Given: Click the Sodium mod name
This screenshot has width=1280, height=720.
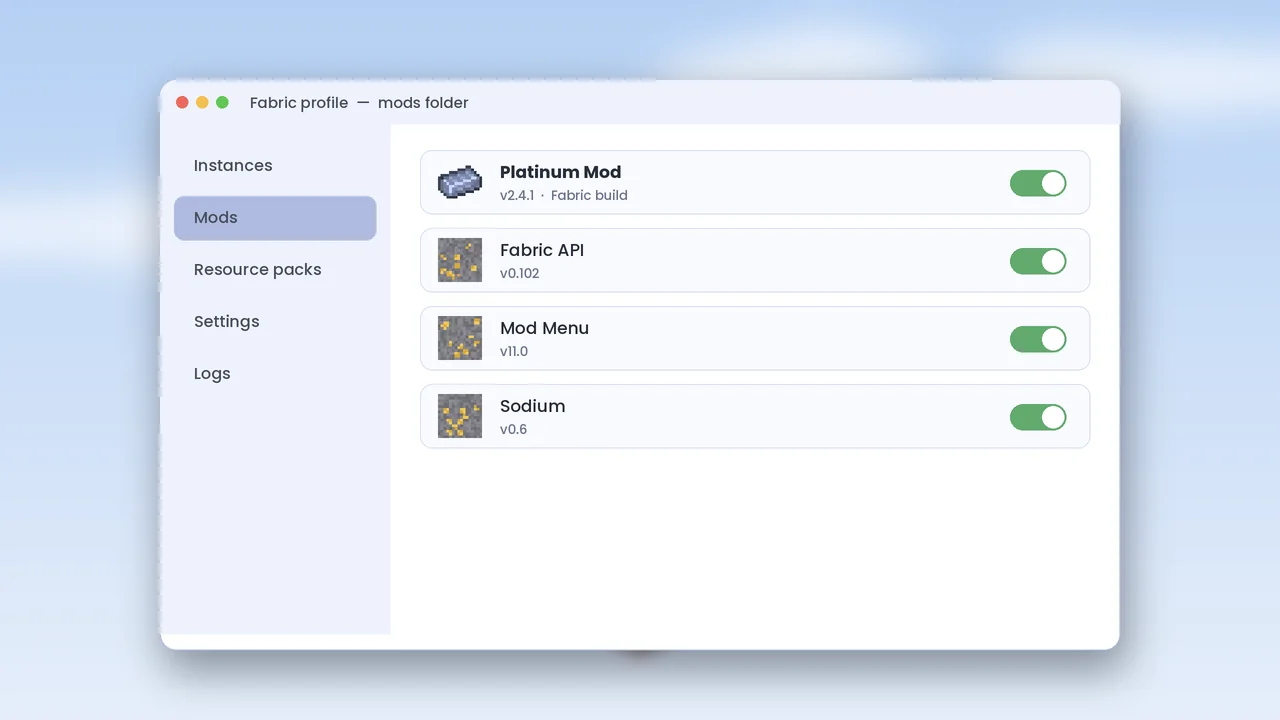Looking at the screenshot, I should [x=533, y=406].
